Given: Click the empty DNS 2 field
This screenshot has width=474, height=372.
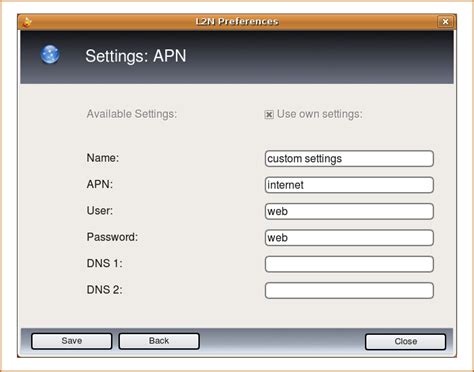Looking at the screenshot, I should tap(349, 290).
